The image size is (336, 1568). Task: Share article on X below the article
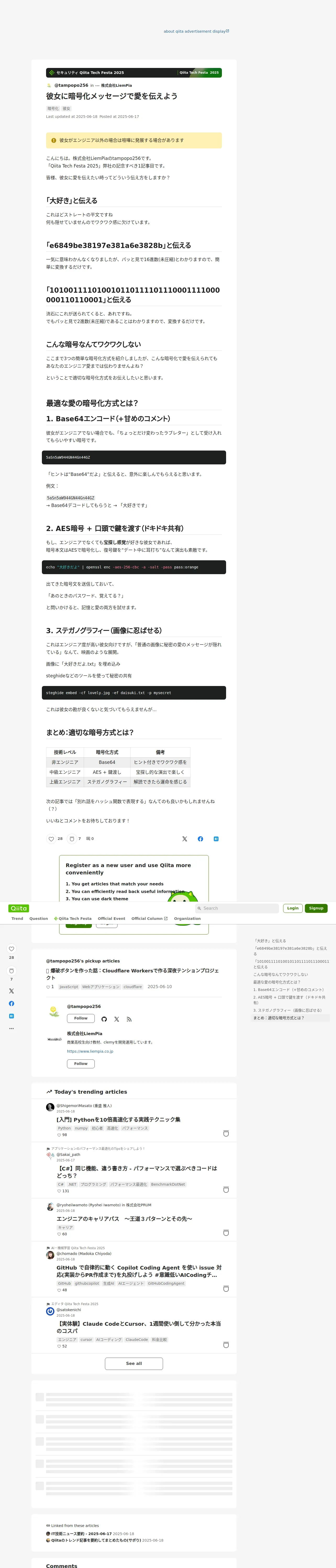coord(185,839)
